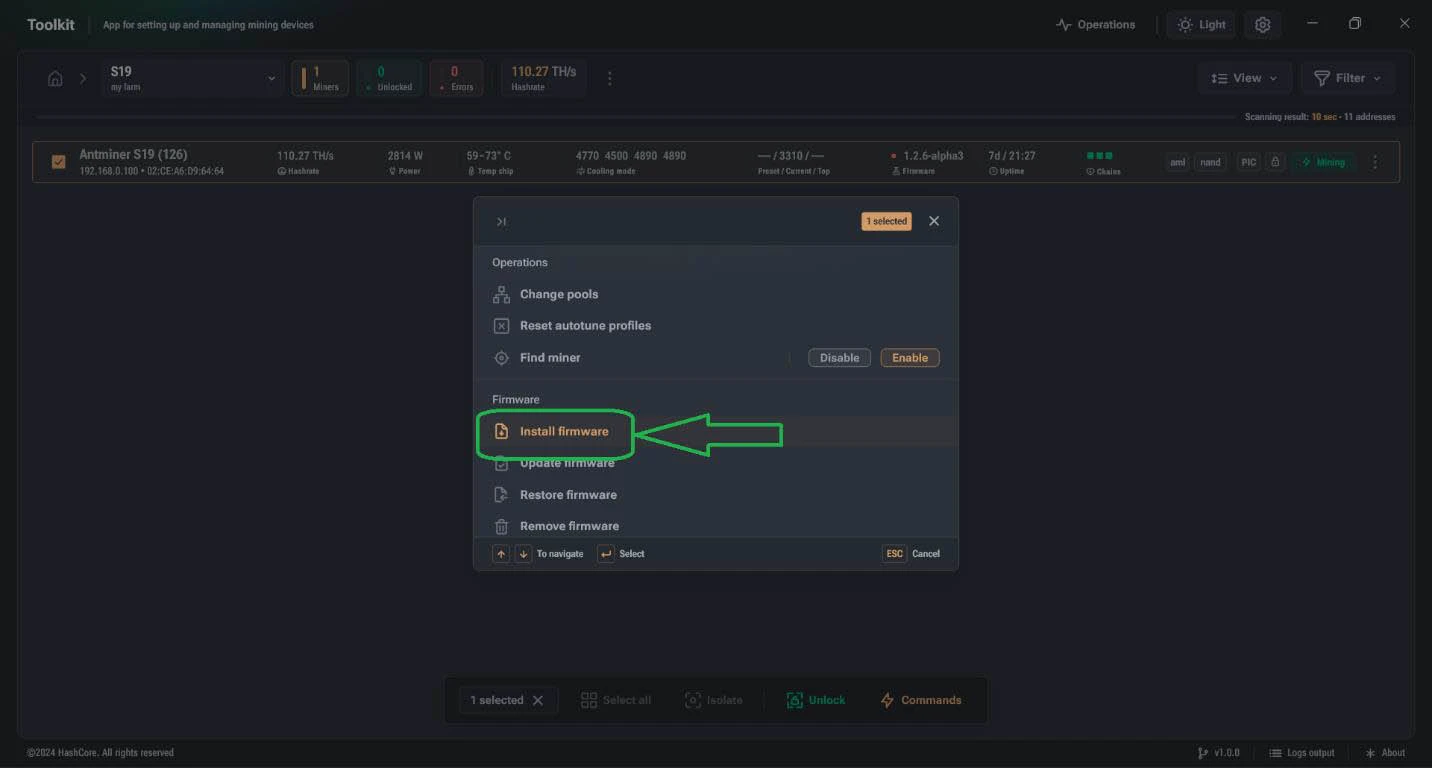Click the Mining status badge
Screen dimensions: 1432x768
pyautogui.click(x=1323, y=162)
